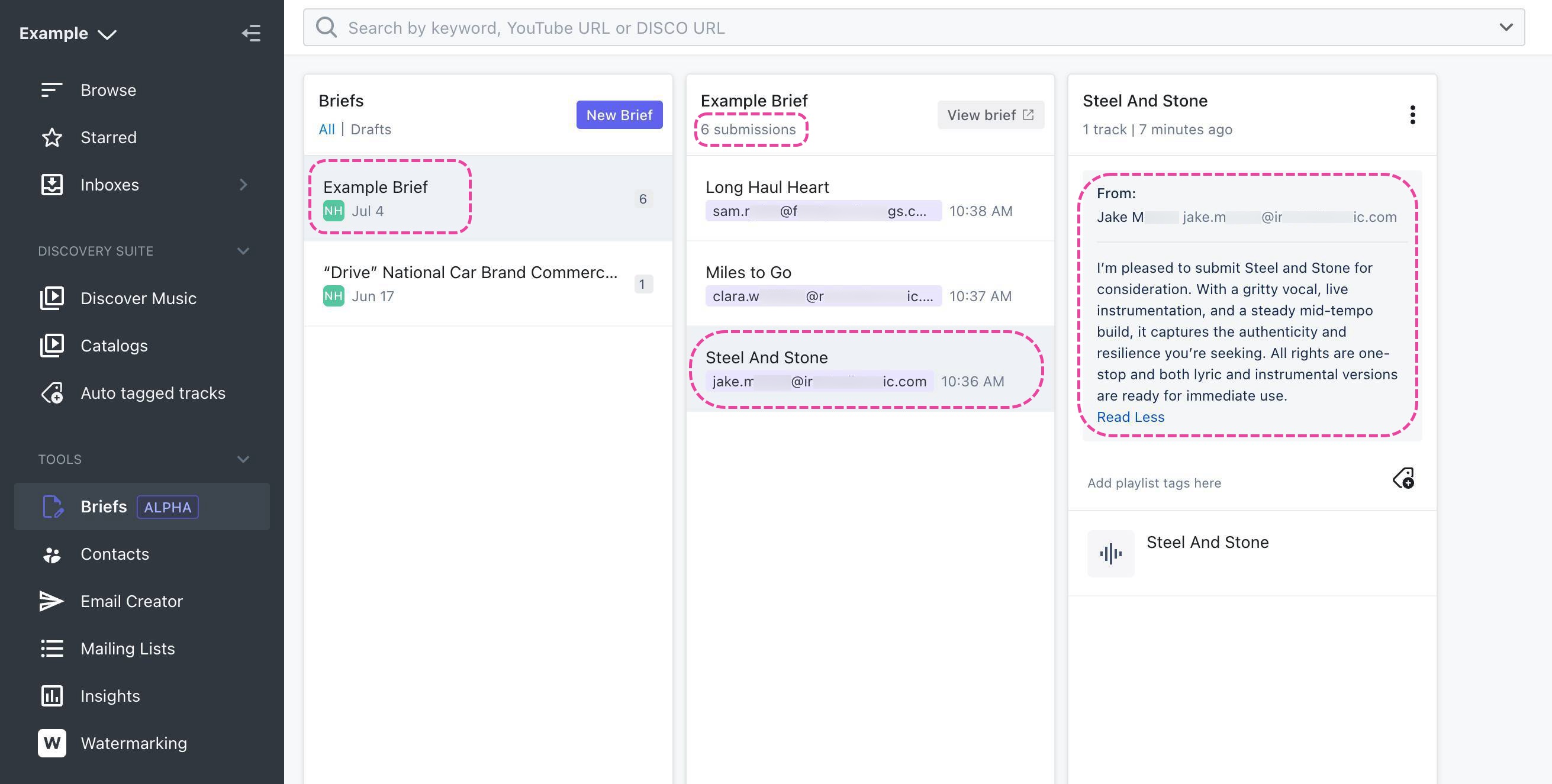
Task: Open the Watermarking tool
Action: (x=133, y=743)
